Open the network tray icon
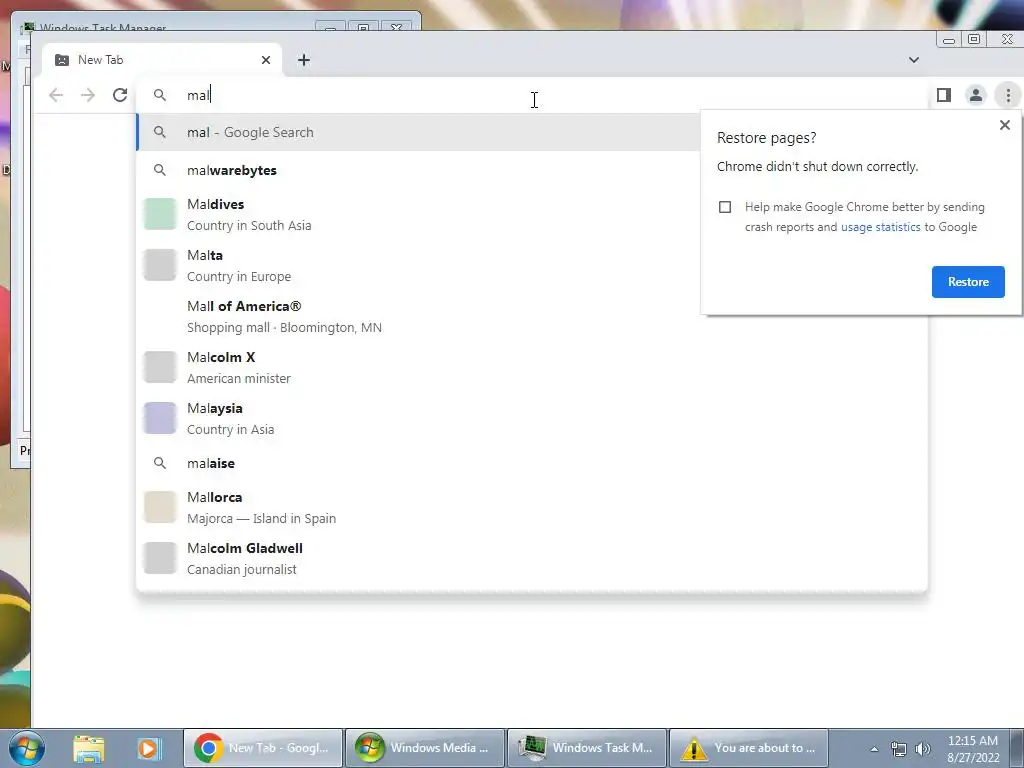Screen dimensions: 1024x768 [x=899, y=749]
